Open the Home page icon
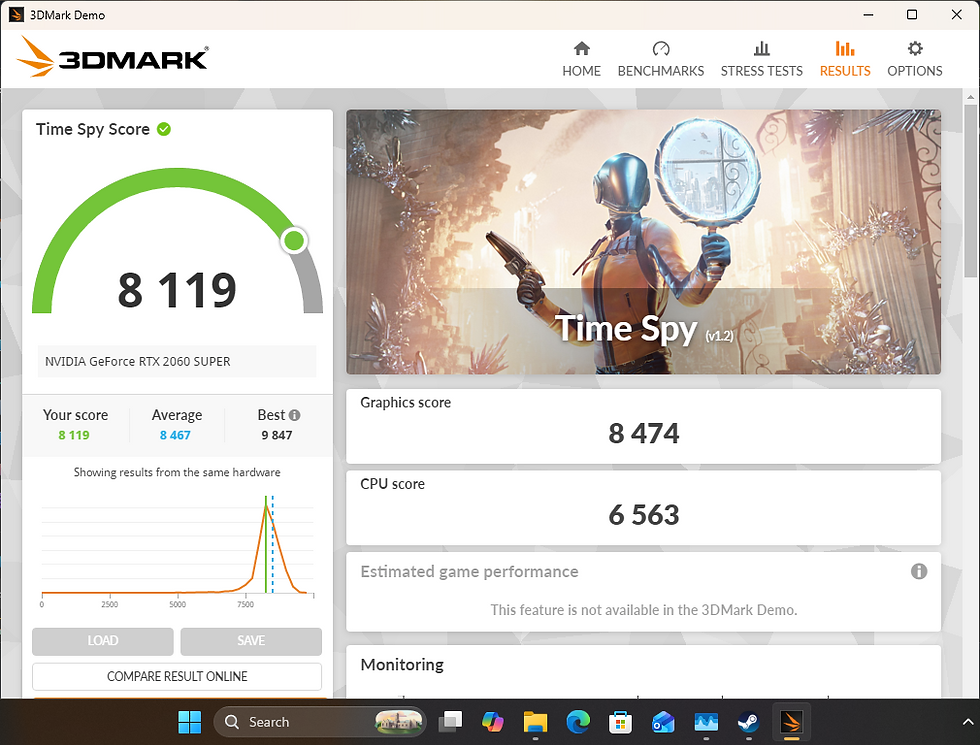This screenshot has height=745, width=980. point(581,49)
